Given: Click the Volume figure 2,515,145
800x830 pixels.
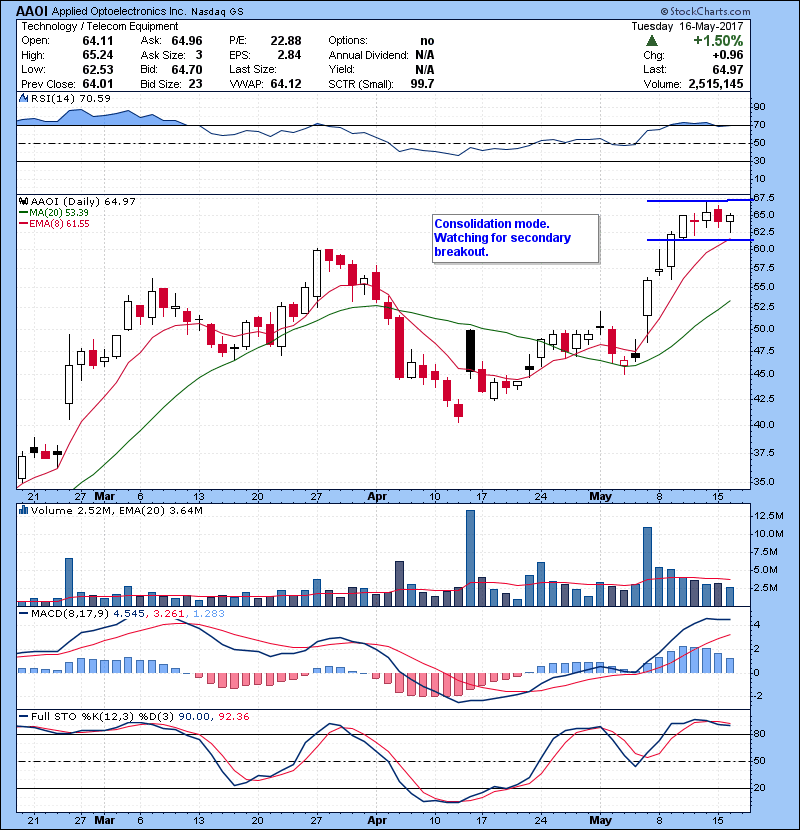Looking at the screenshot, I should click(x=716, y=84).
